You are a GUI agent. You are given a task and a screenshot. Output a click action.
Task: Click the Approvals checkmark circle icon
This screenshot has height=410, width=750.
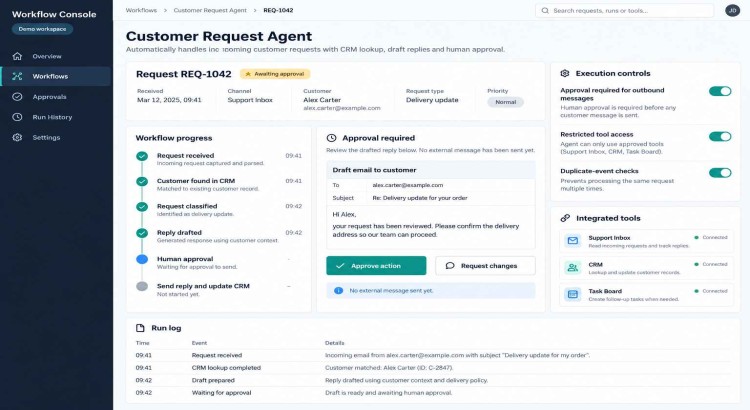17,97
